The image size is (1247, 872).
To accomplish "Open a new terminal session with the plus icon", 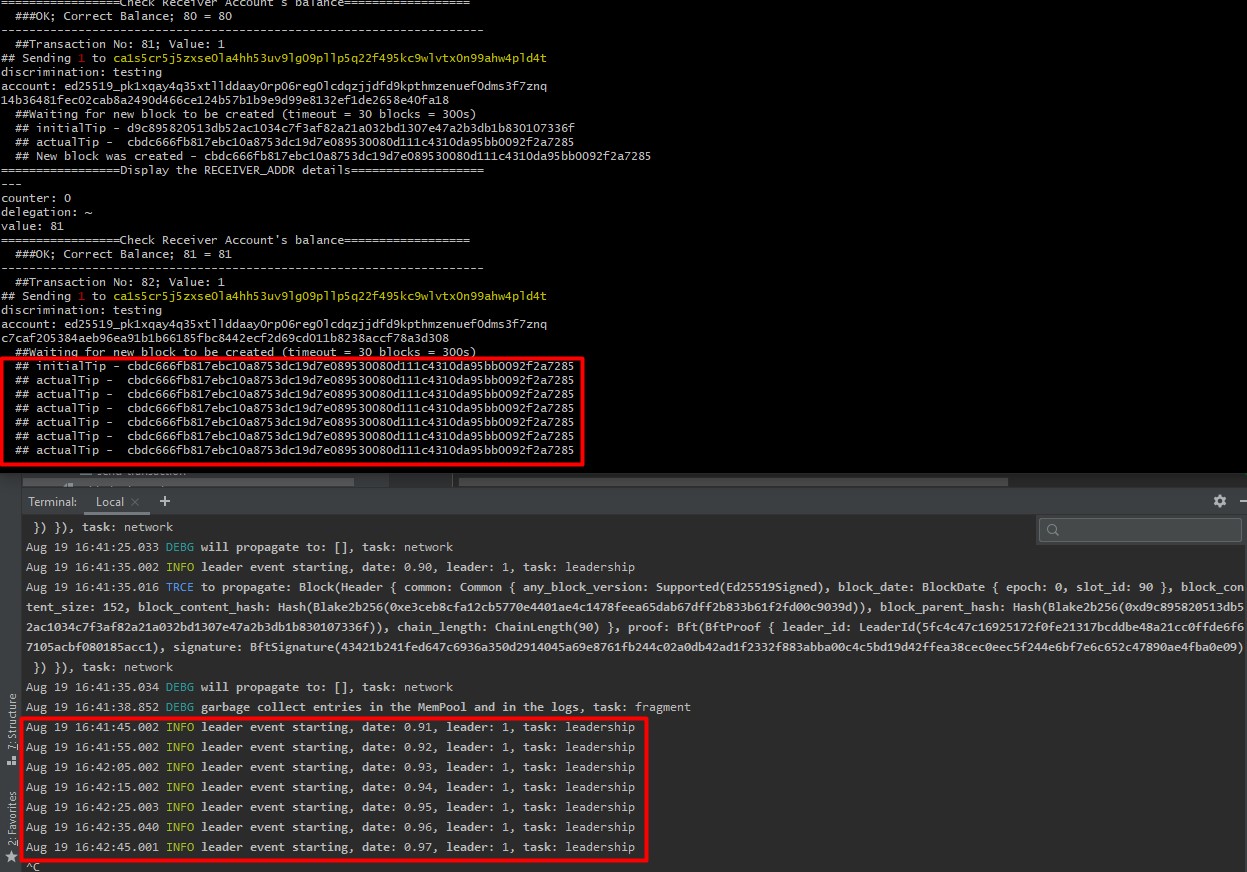I will [164, 501].
